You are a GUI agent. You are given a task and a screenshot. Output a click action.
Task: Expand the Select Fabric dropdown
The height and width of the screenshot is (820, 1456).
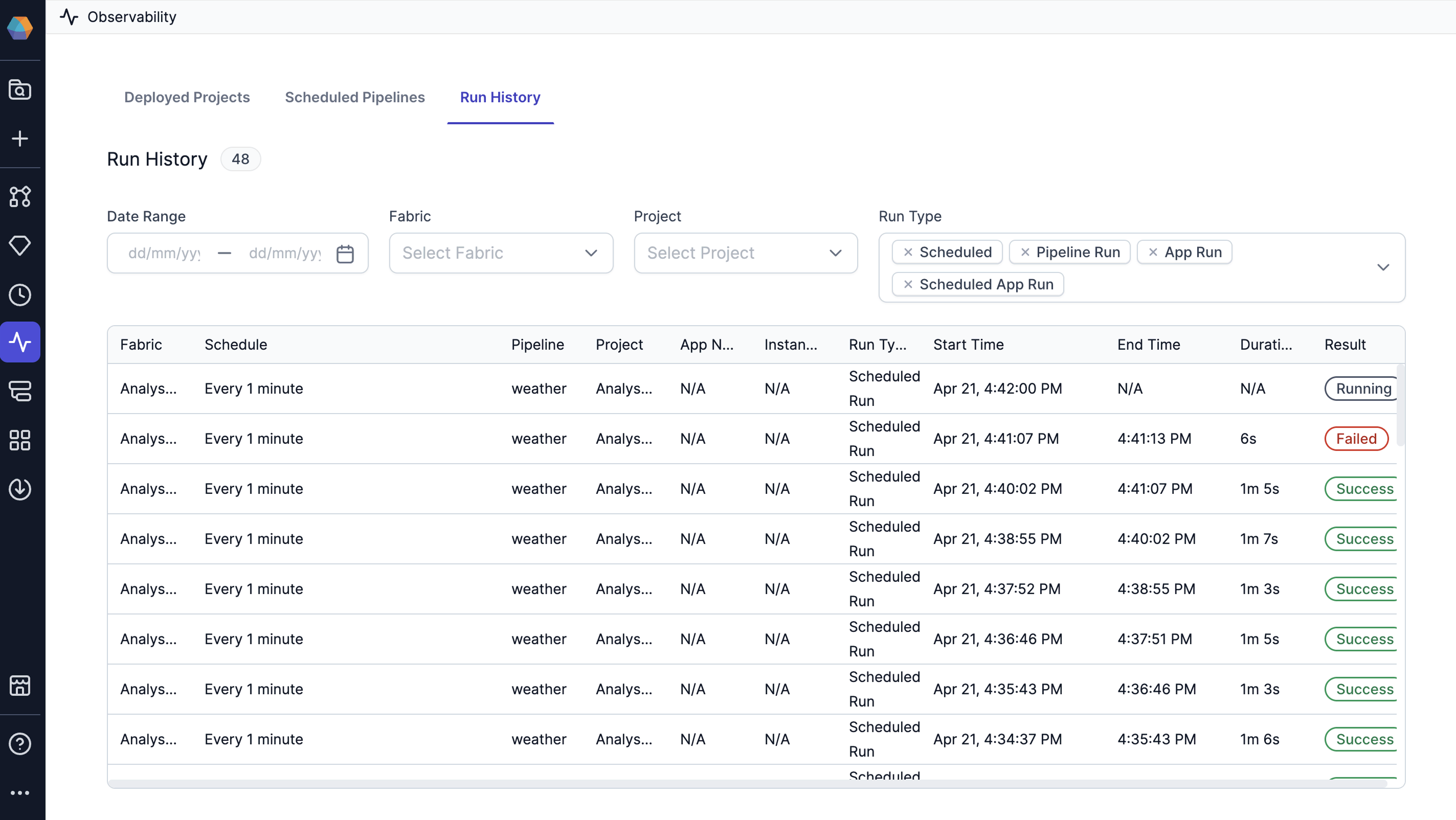[501, 253]
